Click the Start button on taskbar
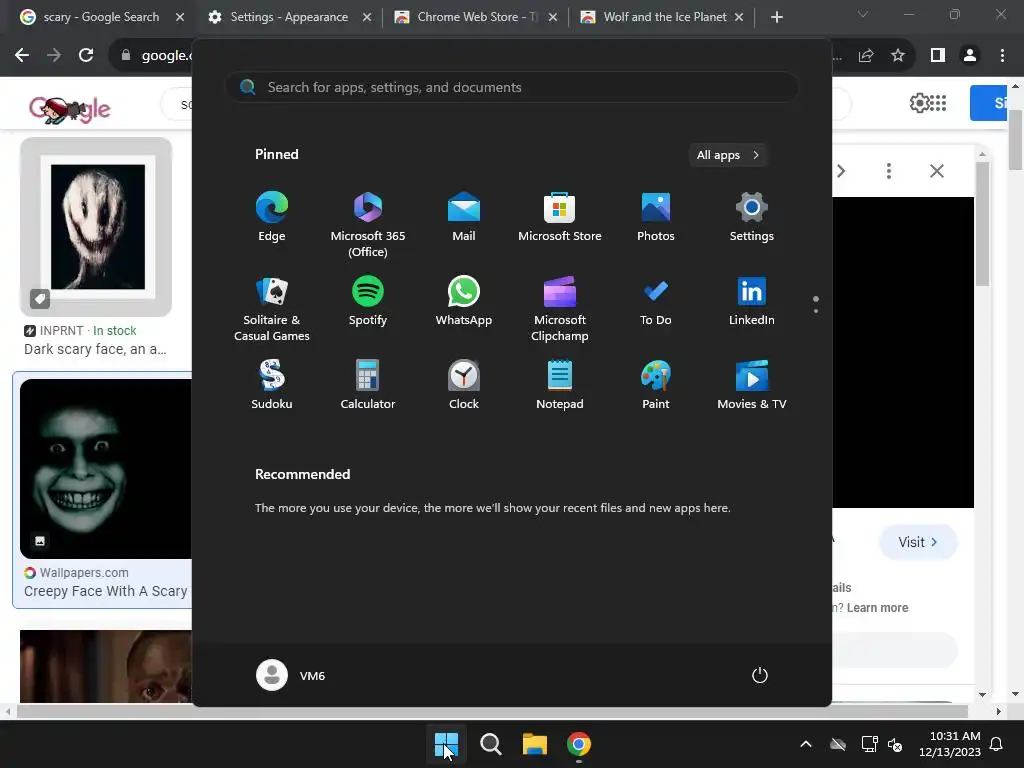The height and width of the screenshot is (768, 1024). 447,744
